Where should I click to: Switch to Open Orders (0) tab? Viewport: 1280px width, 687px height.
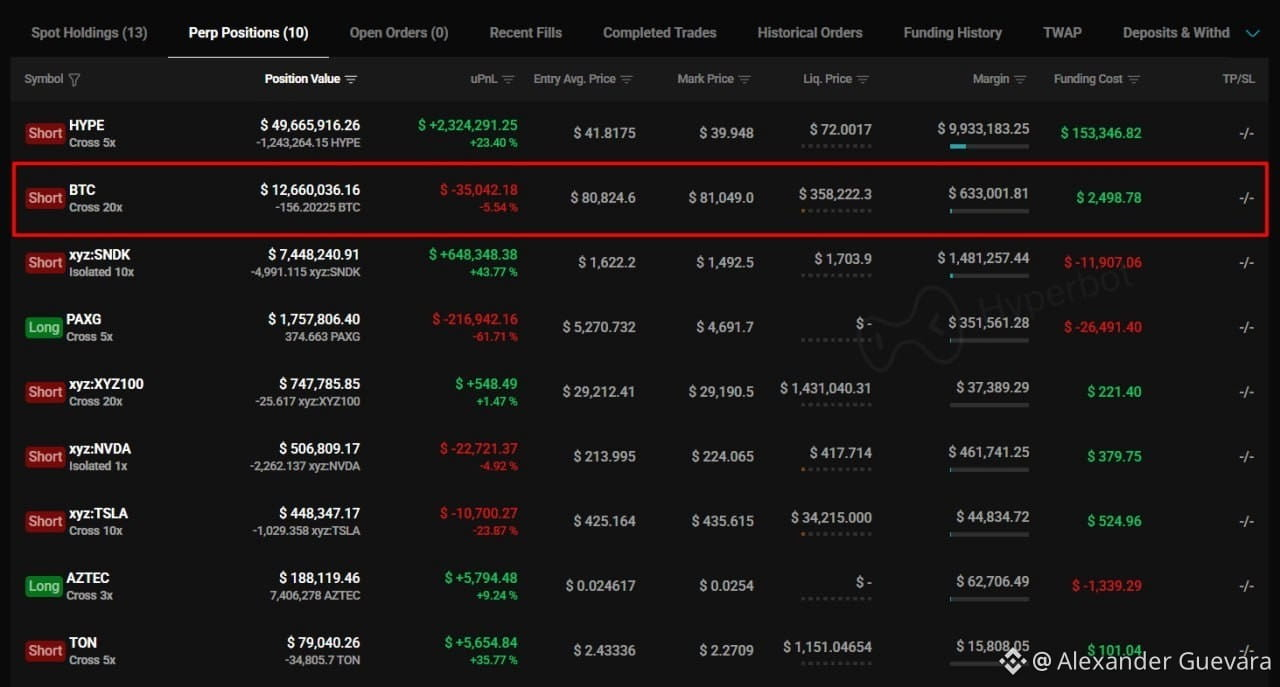pos(399,33)
